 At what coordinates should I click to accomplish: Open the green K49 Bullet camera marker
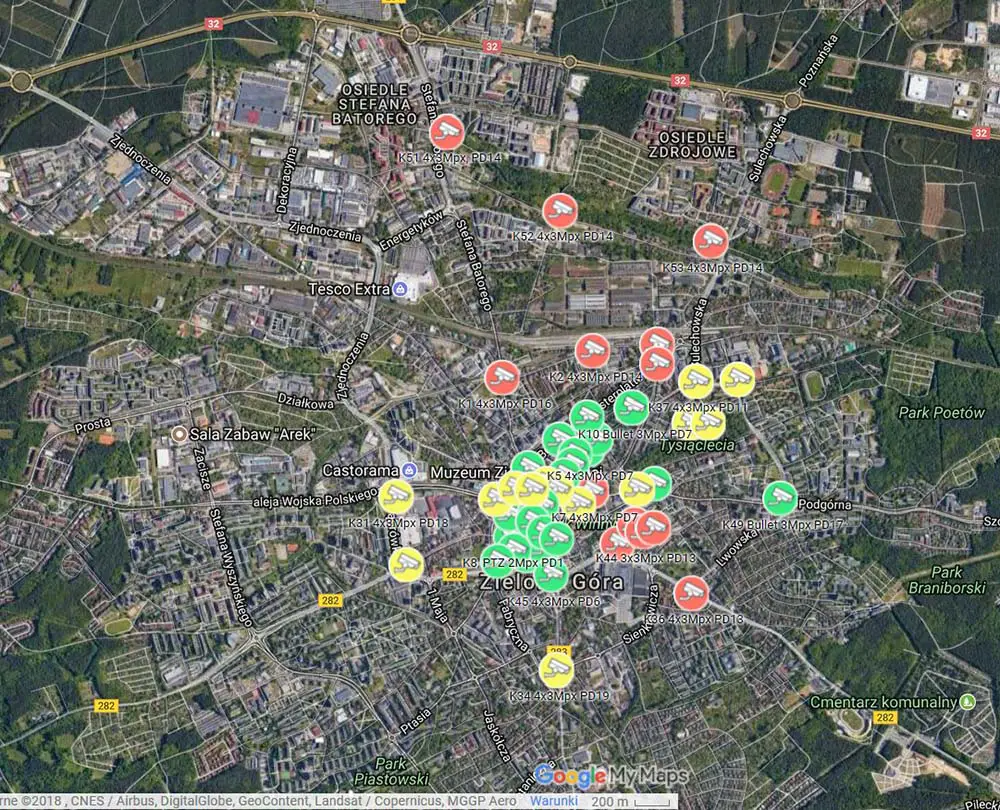779,498
